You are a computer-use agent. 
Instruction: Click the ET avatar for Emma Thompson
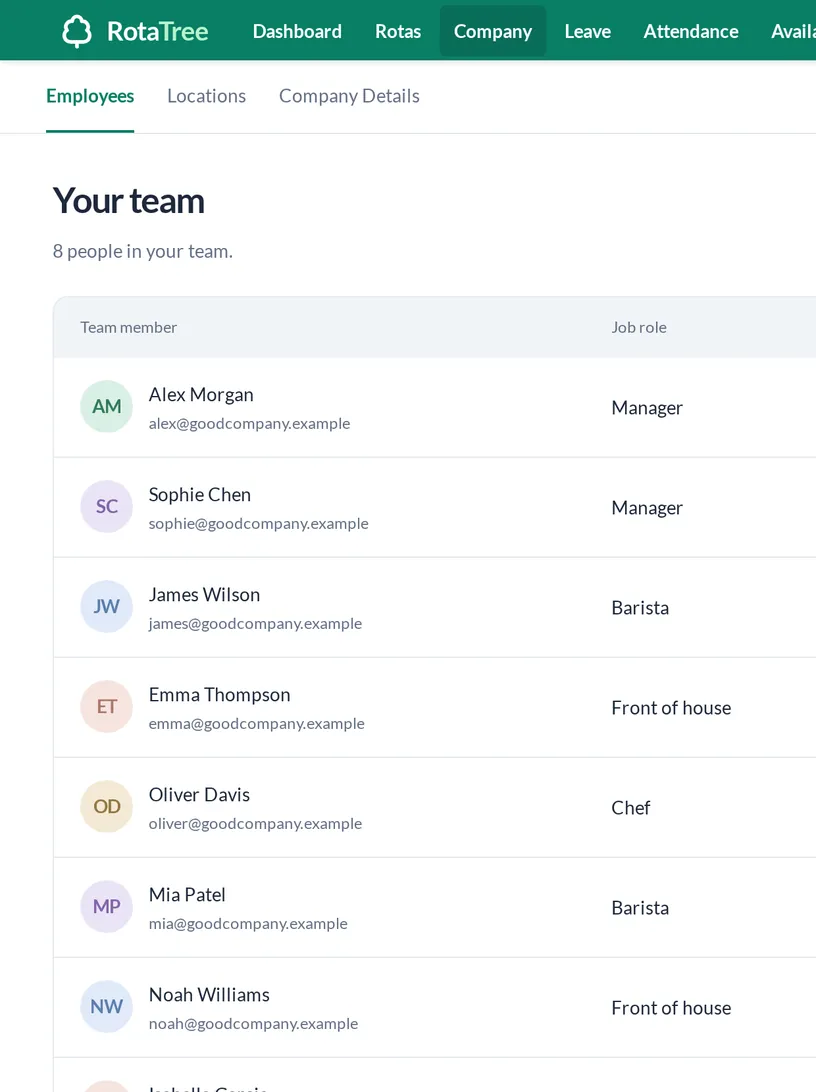point(107,707)
